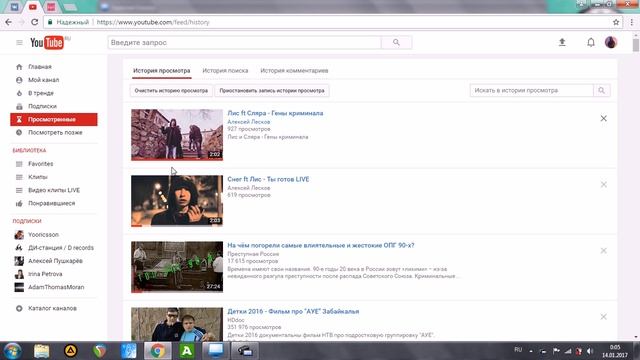Open Google Chrome from taskbar
Image resolution: width=640 pixels, height=360 pixels.
point(158,351)
